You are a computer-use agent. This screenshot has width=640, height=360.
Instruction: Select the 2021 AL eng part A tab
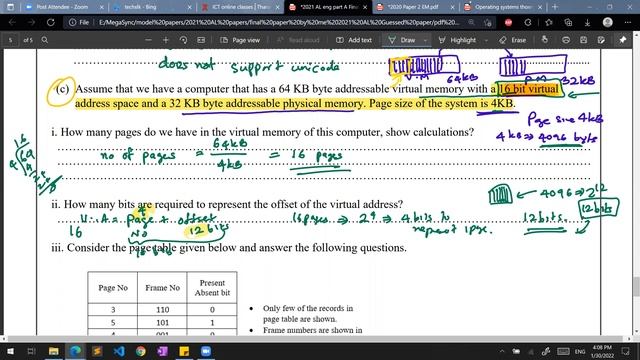tap(329, 7)
